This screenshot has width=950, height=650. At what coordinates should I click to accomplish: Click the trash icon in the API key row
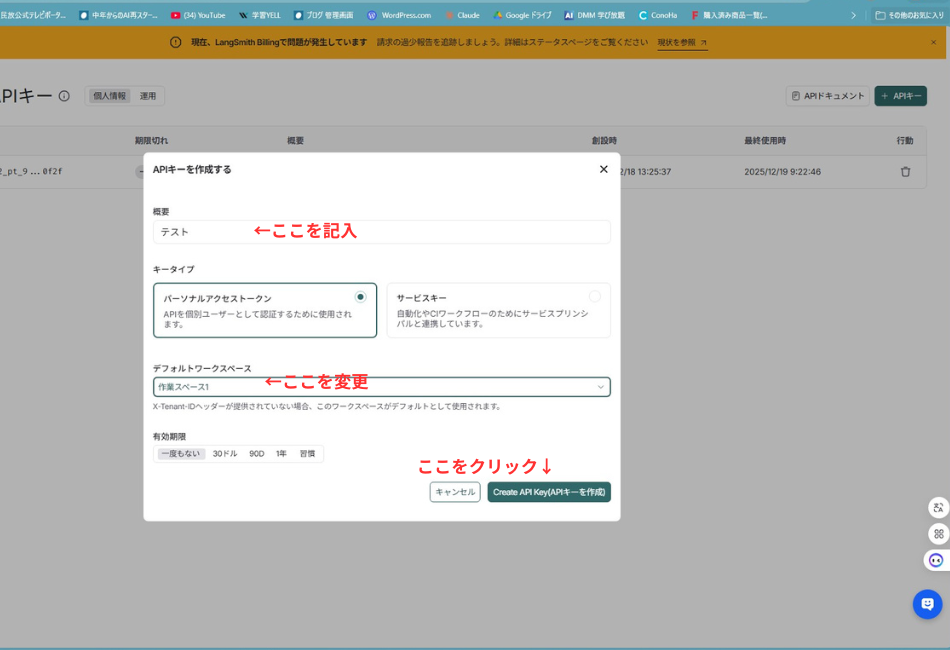pyautogui.click(x=905, y=171)
